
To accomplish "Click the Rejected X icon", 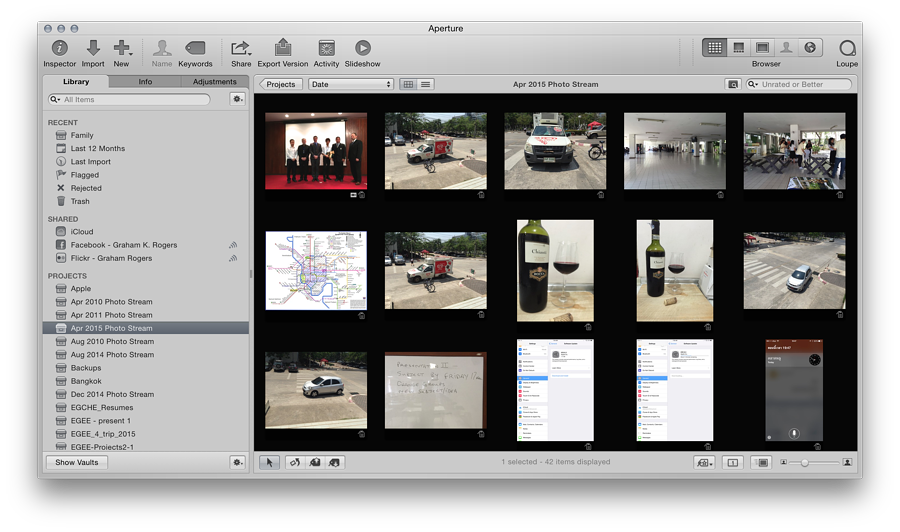I will (61, 188).
